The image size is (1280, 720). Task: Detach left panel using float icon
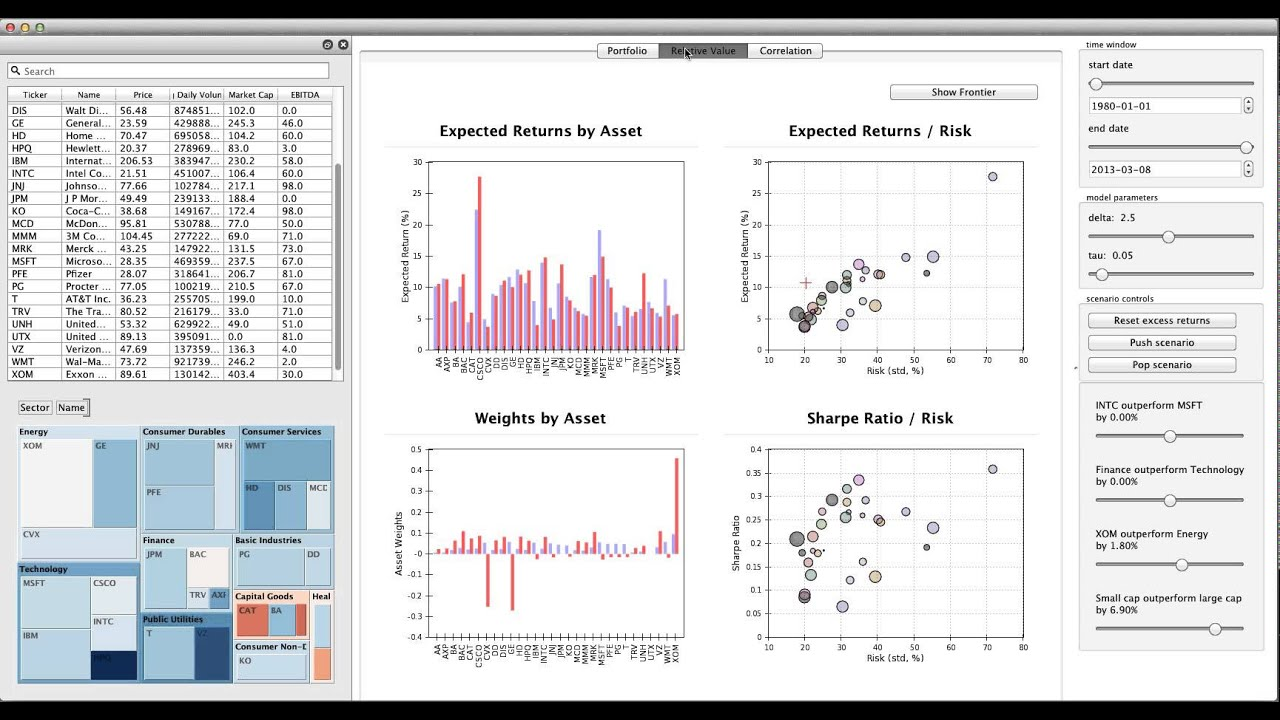tap(327, 45)
